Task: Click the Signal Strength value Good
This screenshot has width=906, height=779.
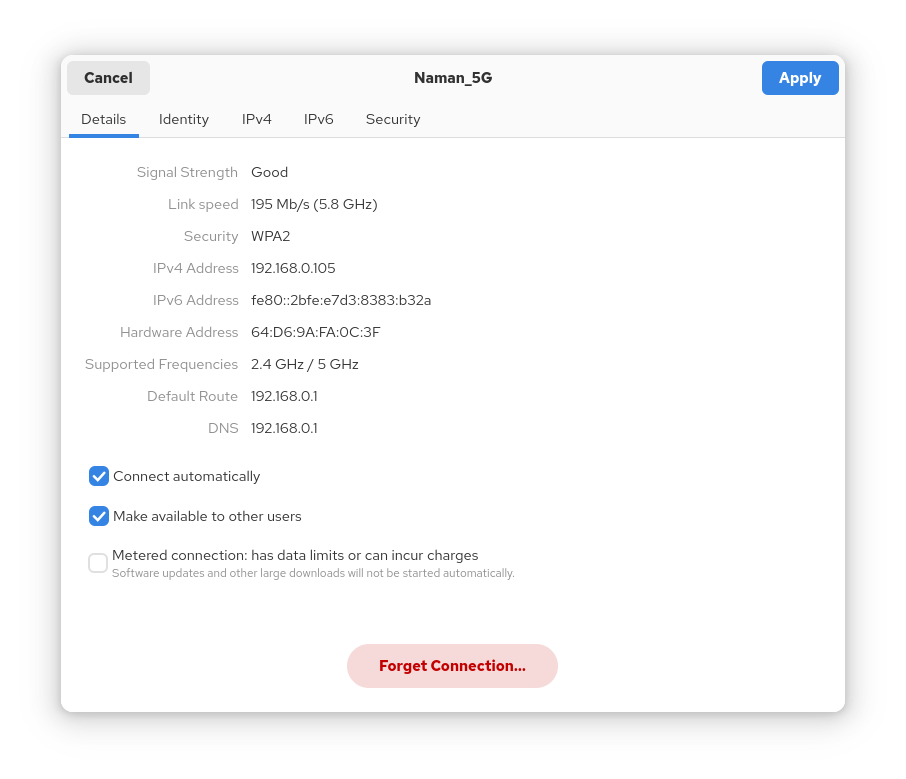Action: tap(269, 172)
